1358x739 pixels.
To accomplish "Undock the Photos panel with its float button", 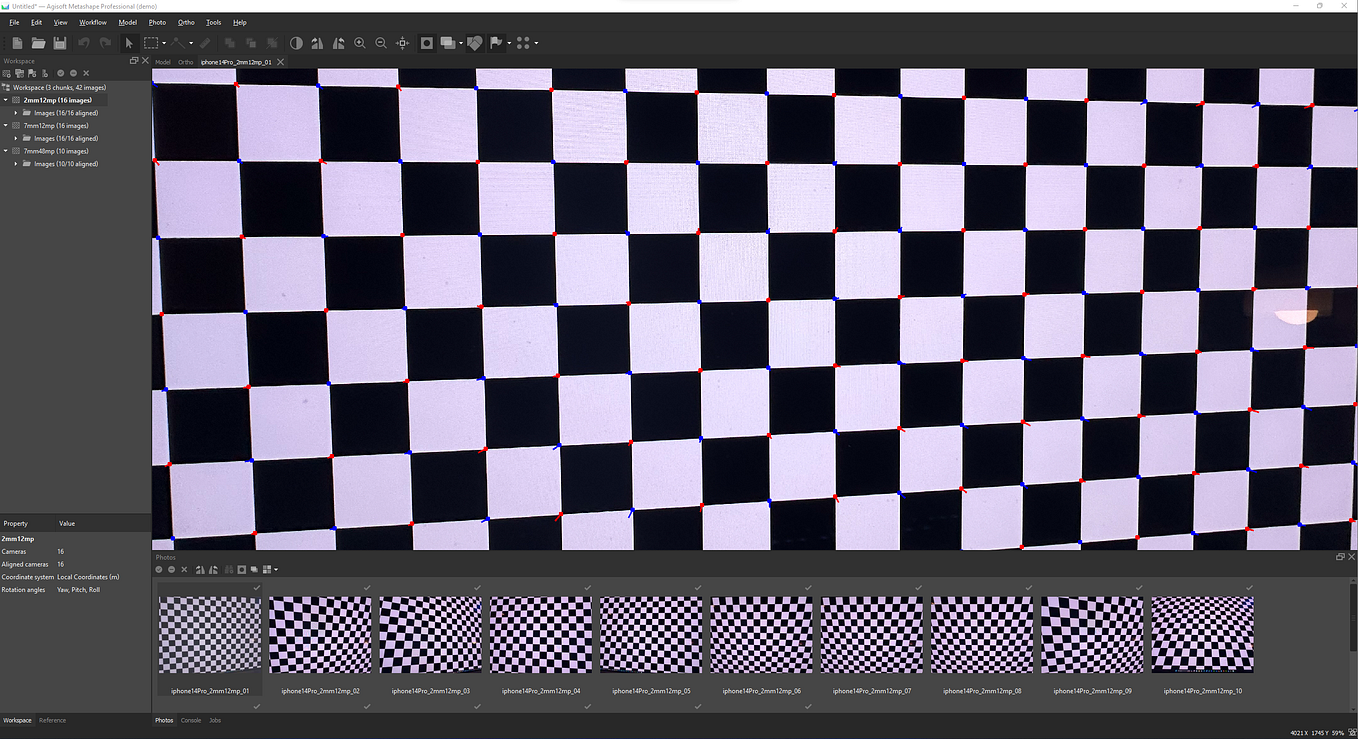I will (x=1340, y=557).
